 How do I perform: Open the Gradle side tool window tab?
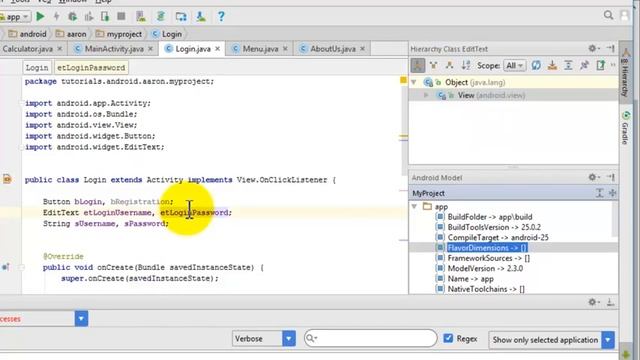pyautogui.click(x=625, y=128)
